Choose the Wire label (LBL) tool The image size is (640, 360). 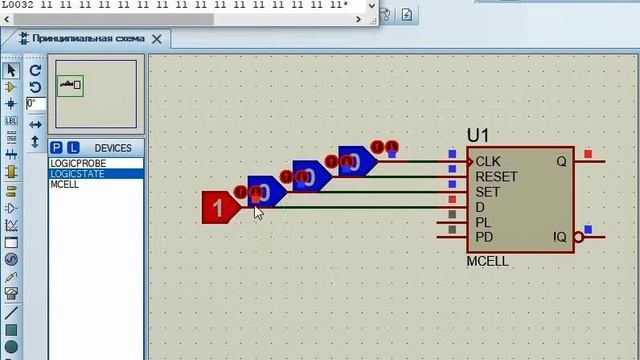11,121
